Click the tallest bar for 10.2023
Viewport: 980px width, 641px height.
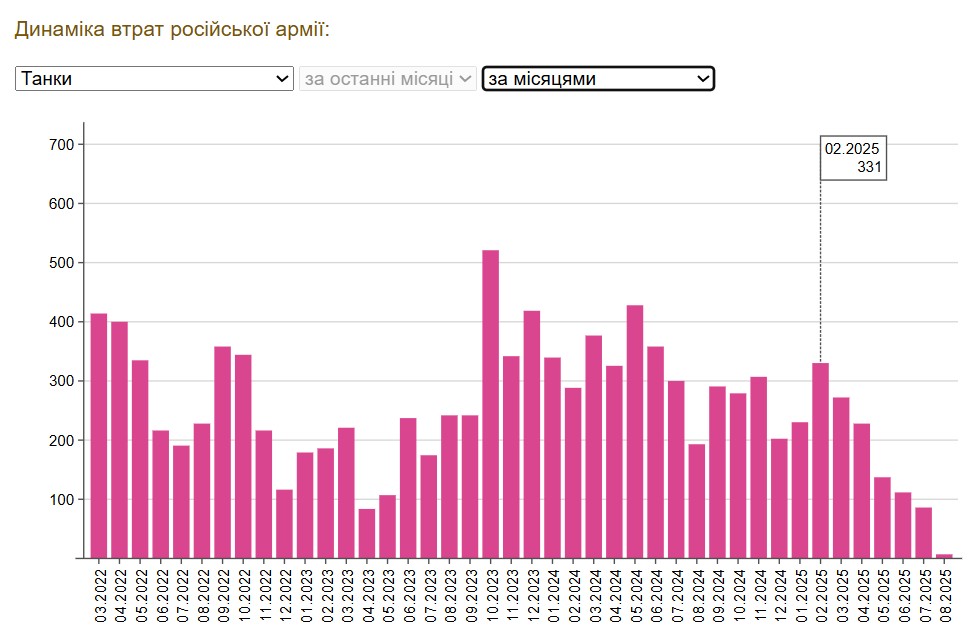[x=491, y=404]
